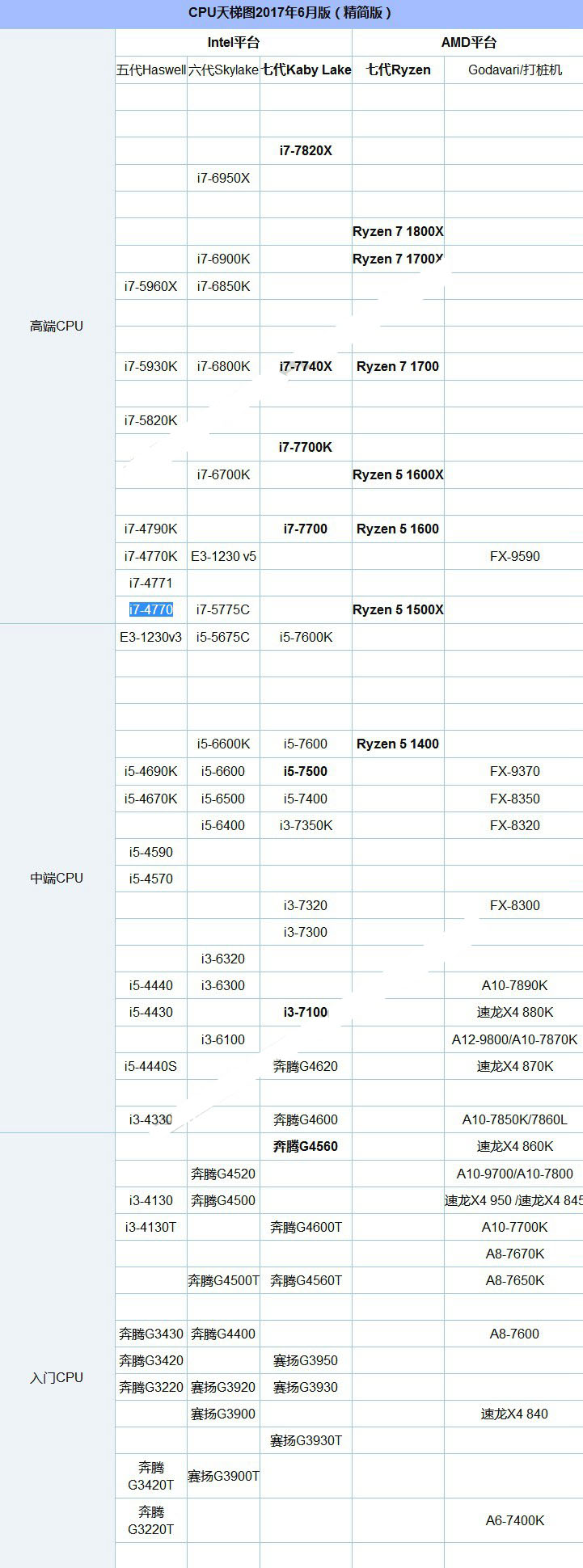This screenshot has width=583, height=1568.
Task: Select the AMD平台 header cell
Action: tap(468, 42)
